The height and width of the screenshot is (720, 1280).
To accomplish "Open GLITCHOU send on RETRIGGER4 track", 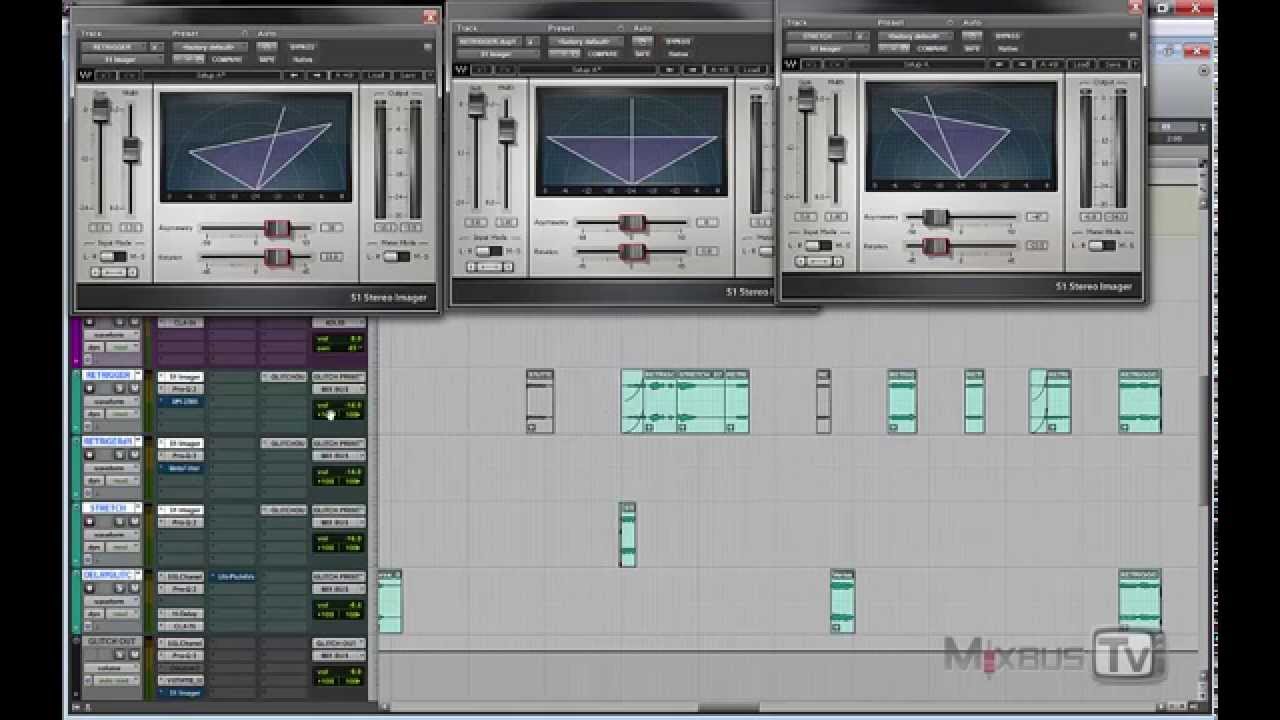I will [x=284, y=443].
